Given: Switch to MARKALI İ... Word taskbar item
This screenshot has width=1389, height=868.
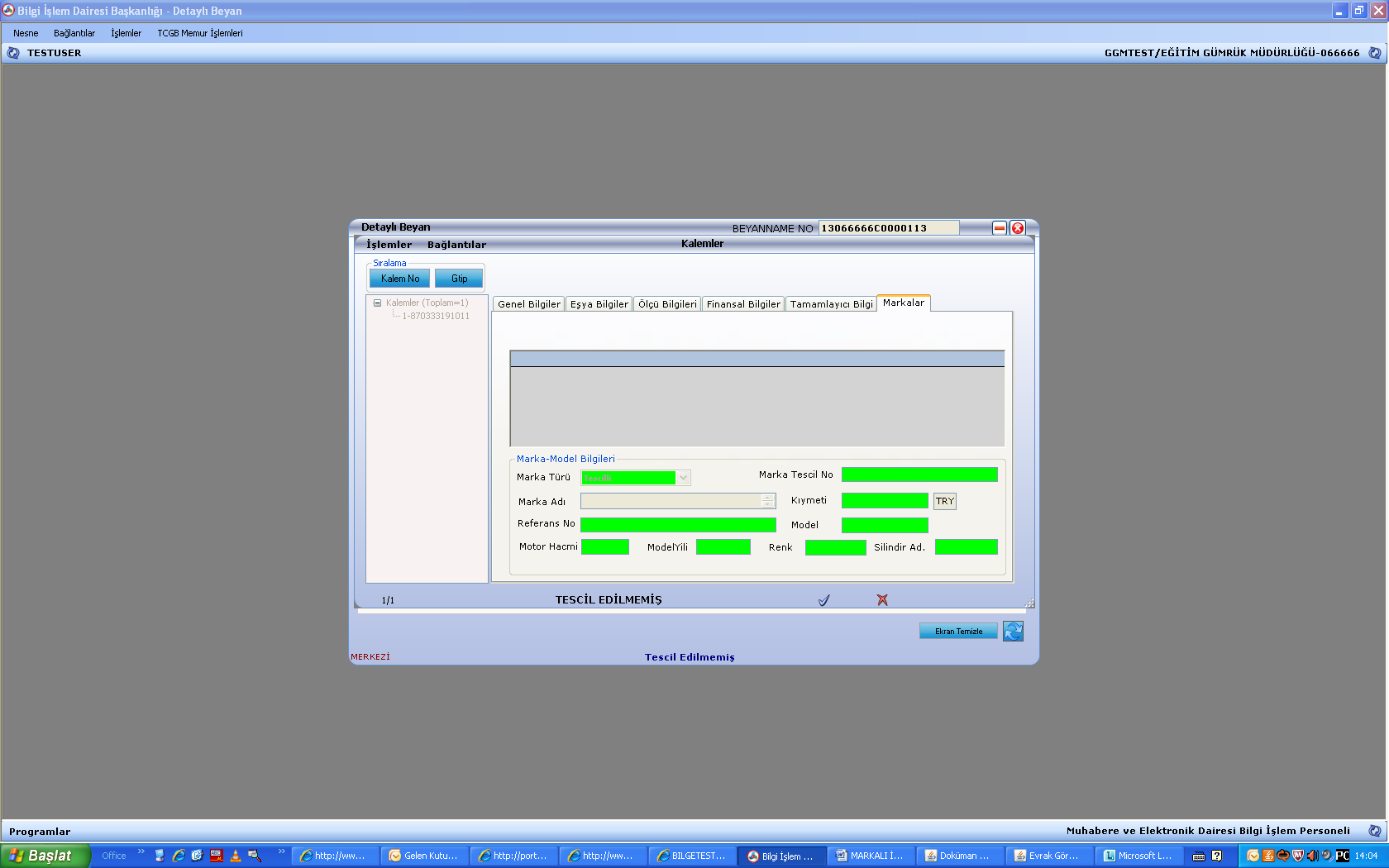Looking at the screenshot, I should pos(871,856).
